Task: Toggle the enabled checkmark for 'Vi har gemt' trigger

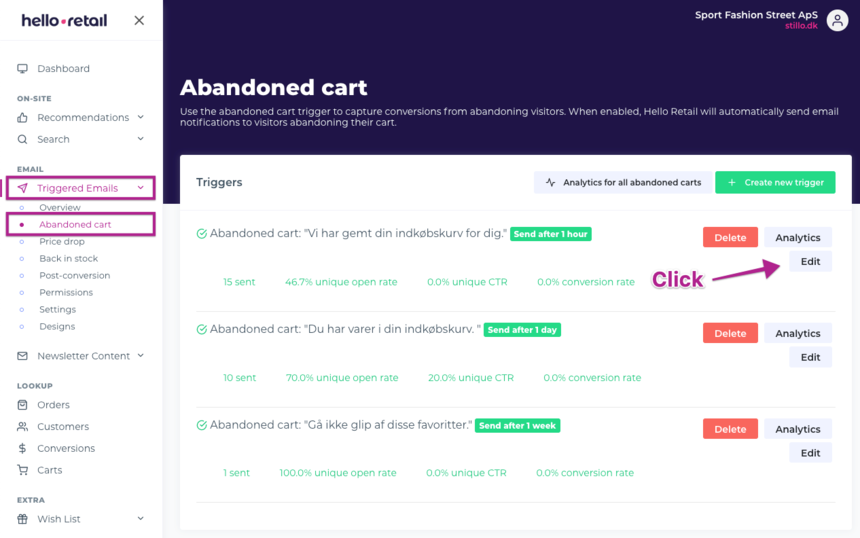Action: click(x=202, y=234)
